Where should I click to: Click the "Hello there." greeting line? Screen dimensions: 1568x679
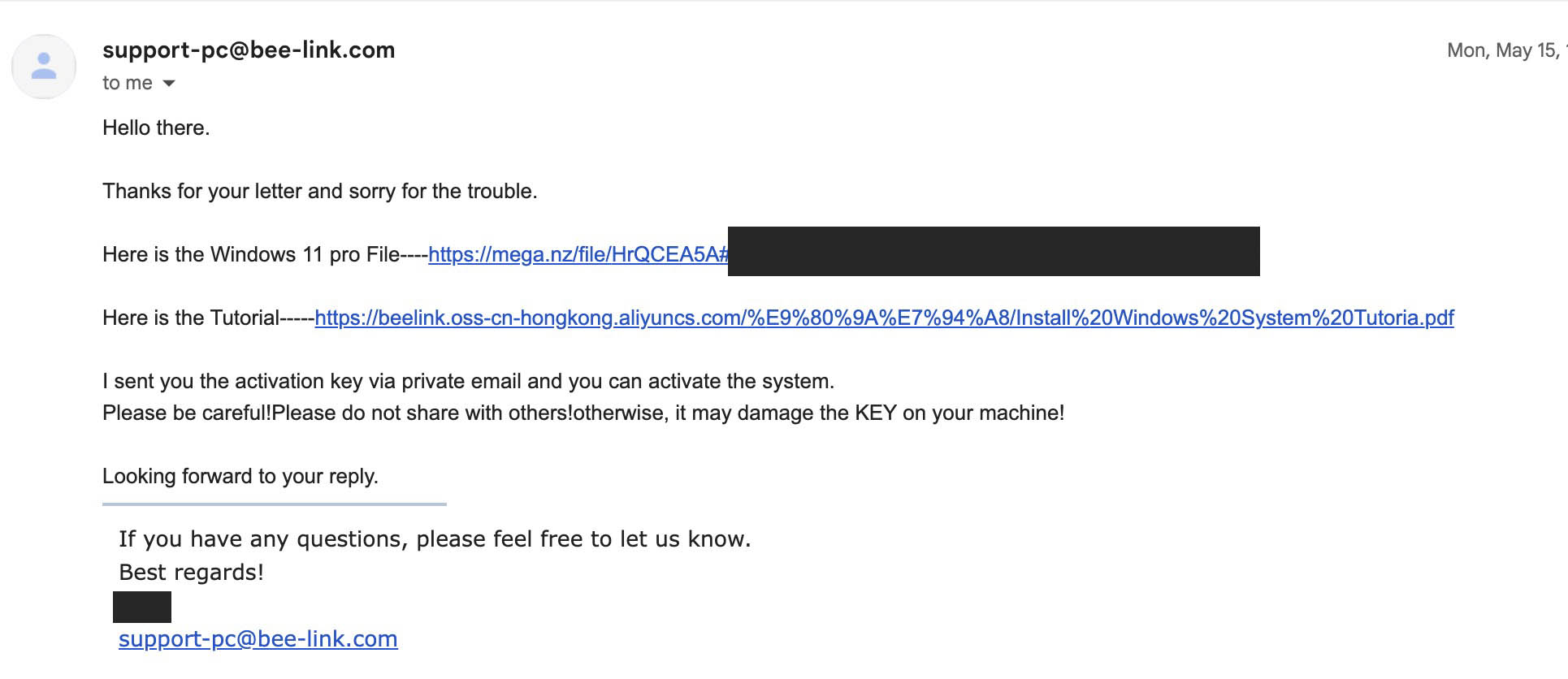[x=156, y=128]
